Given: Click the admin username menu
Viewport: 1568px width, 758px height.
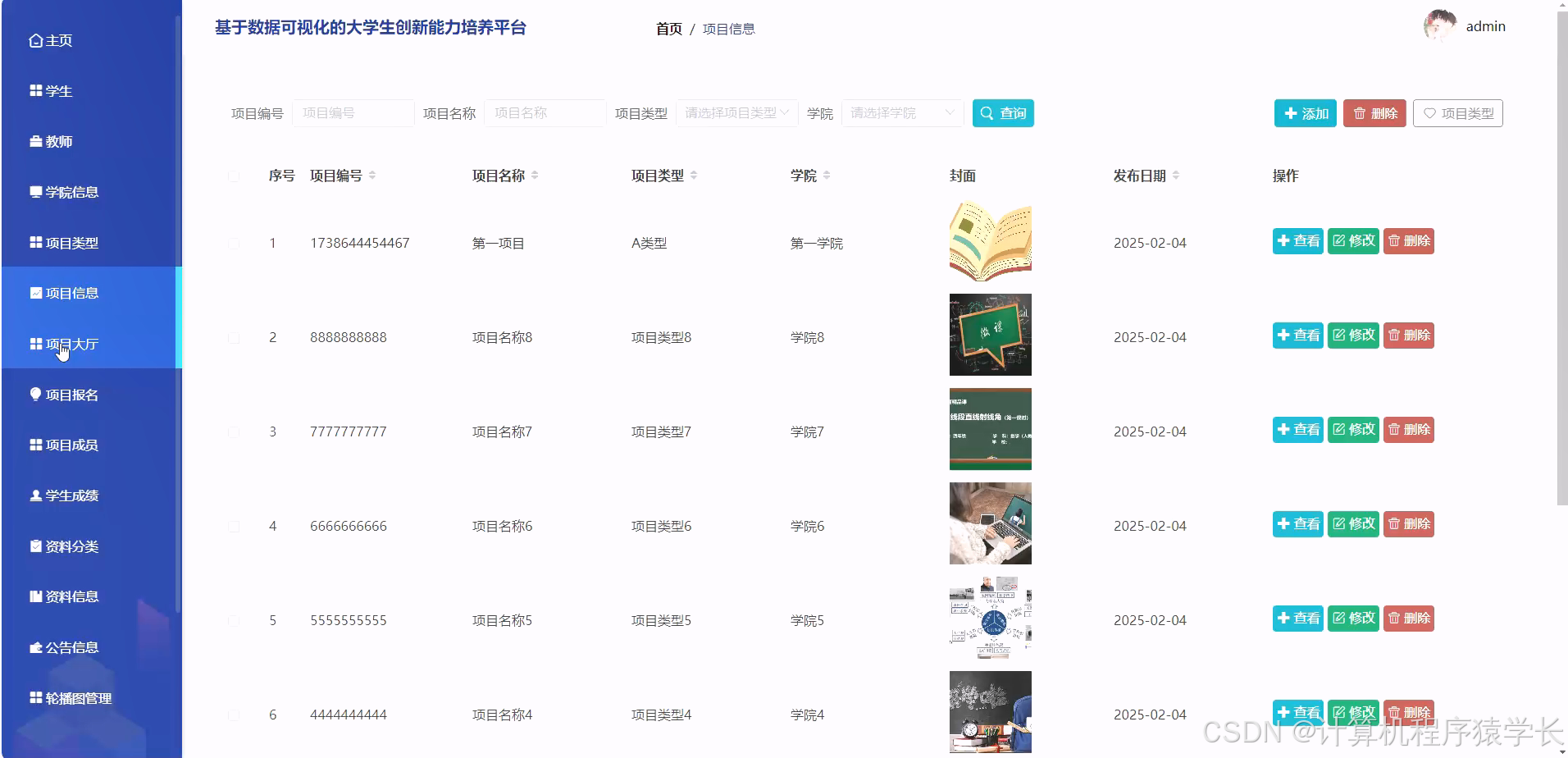Looking at the screenshot, I should tap(1485, 26).
